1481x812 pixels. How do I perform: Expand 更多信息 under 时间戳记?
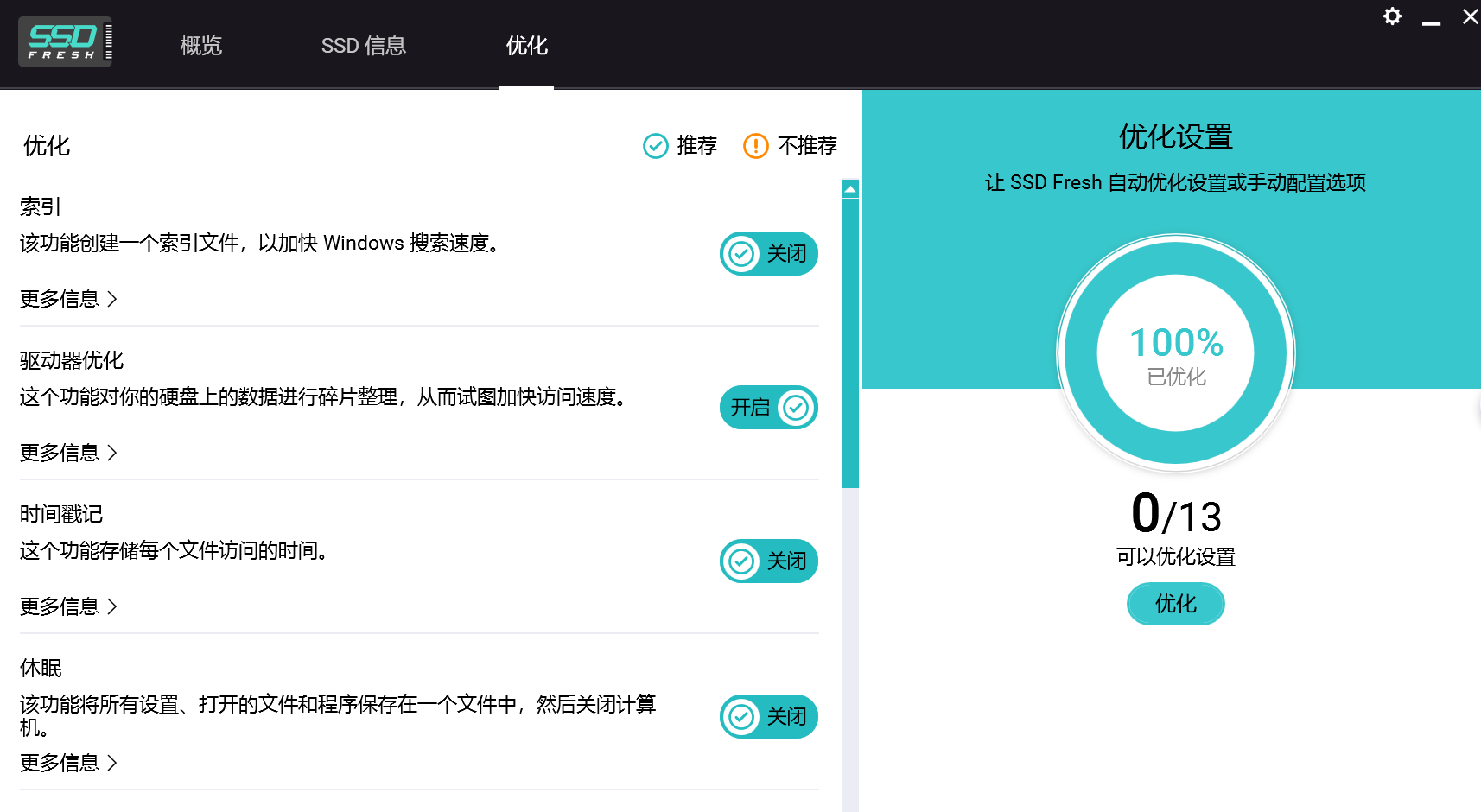[68, 606]
